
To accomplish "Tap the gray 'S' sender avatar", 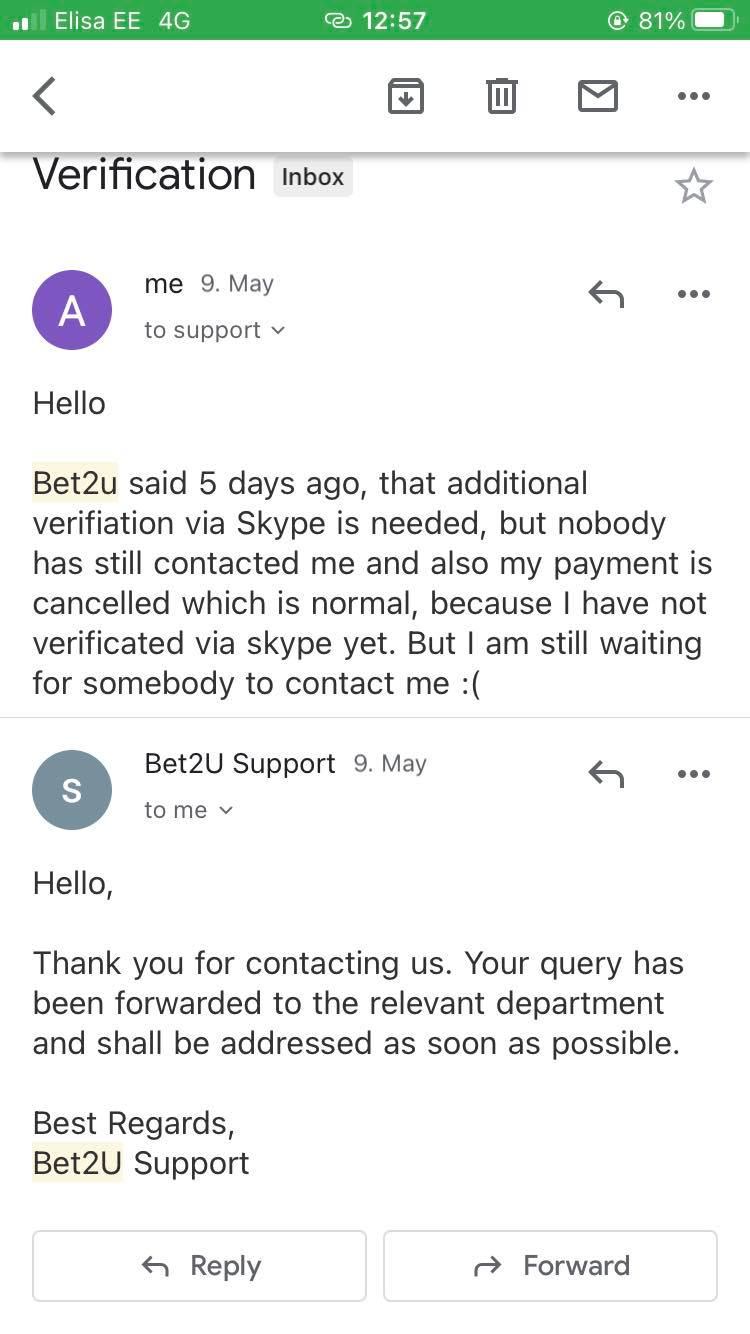I will click(72, 790).
